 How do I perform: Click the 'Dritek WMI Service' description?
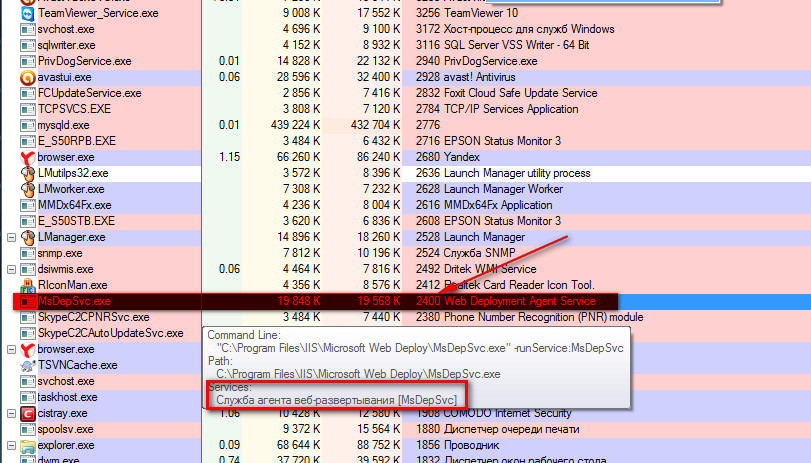point(490,270)
